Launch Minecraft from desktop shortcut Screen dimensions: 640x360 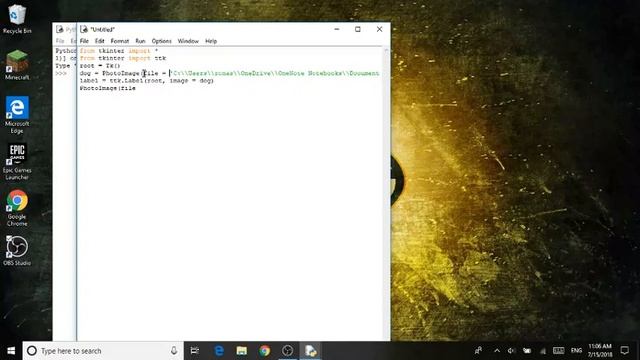pos(17,64)
